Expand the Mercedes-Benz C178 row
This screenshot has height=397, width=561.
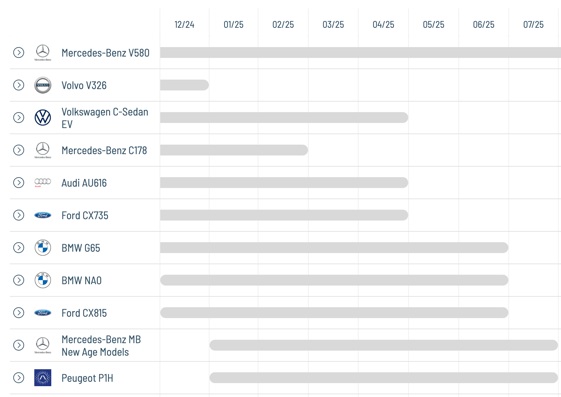pos(19,150)
